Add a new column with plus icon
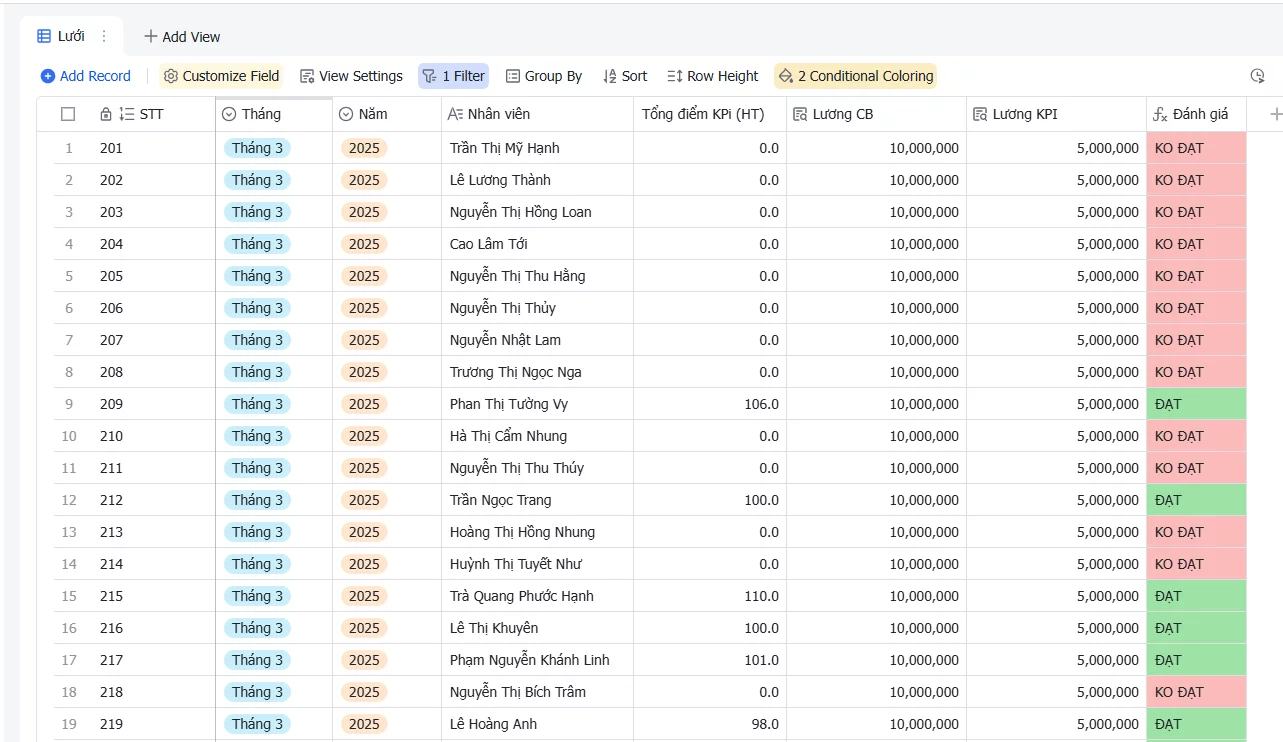 pos(1275,114)
